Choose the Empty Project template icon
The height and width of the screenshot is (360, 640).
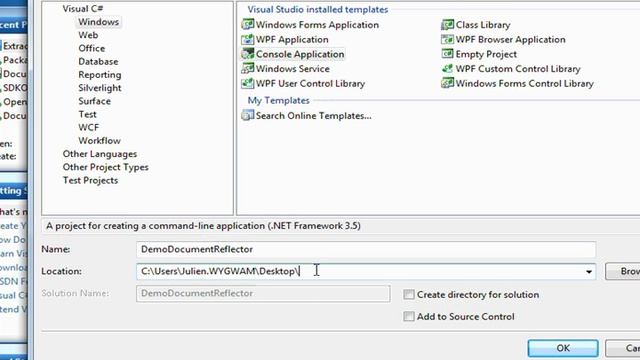pos(447,54)
